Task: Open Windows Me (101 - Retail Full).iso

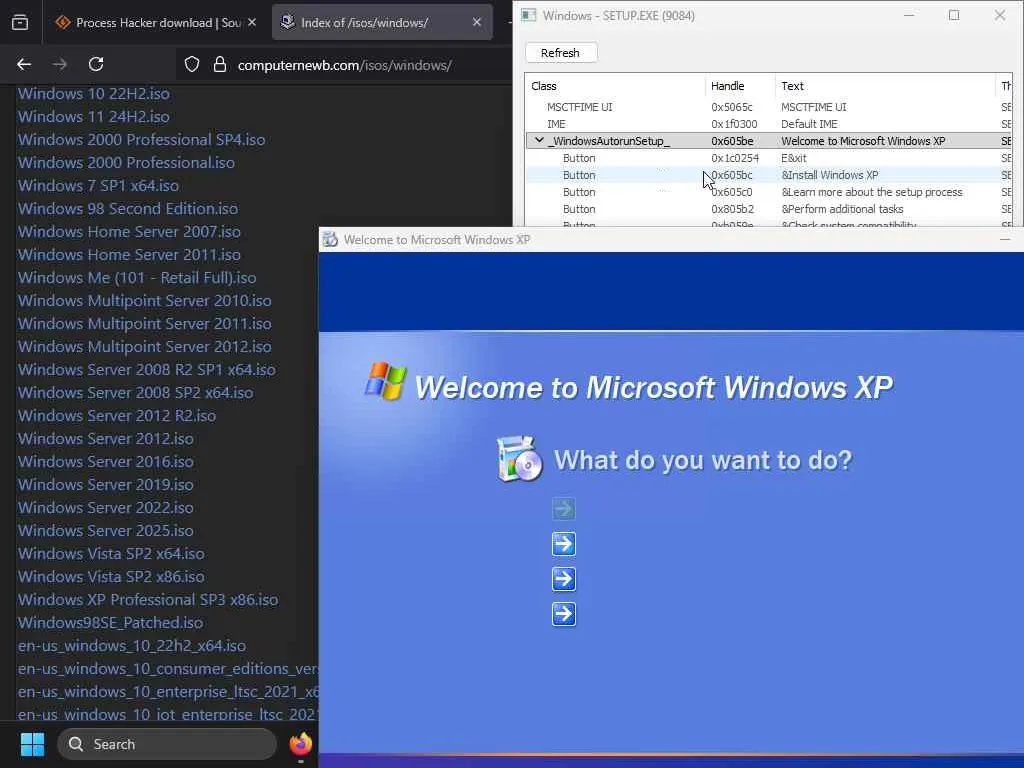Action: point(137,278)
